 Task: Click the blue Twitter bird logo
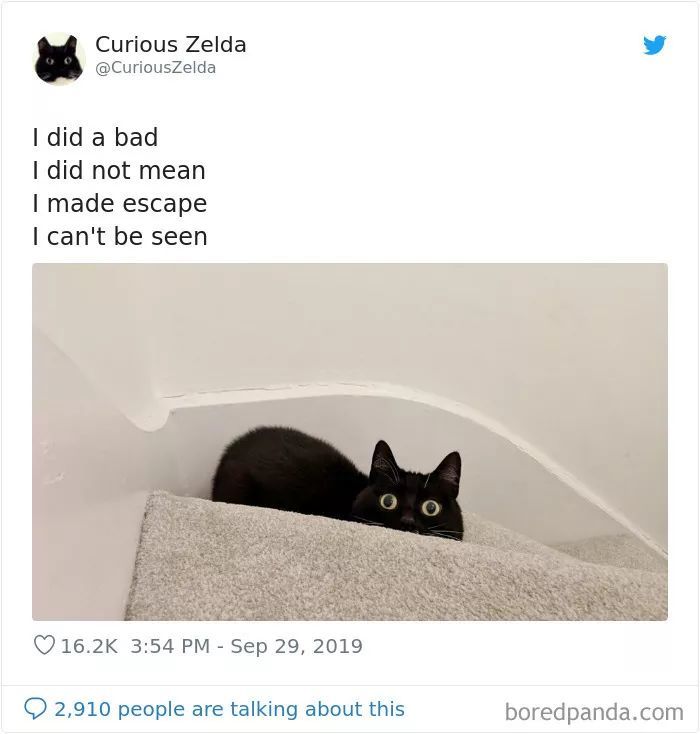(654, 45)
